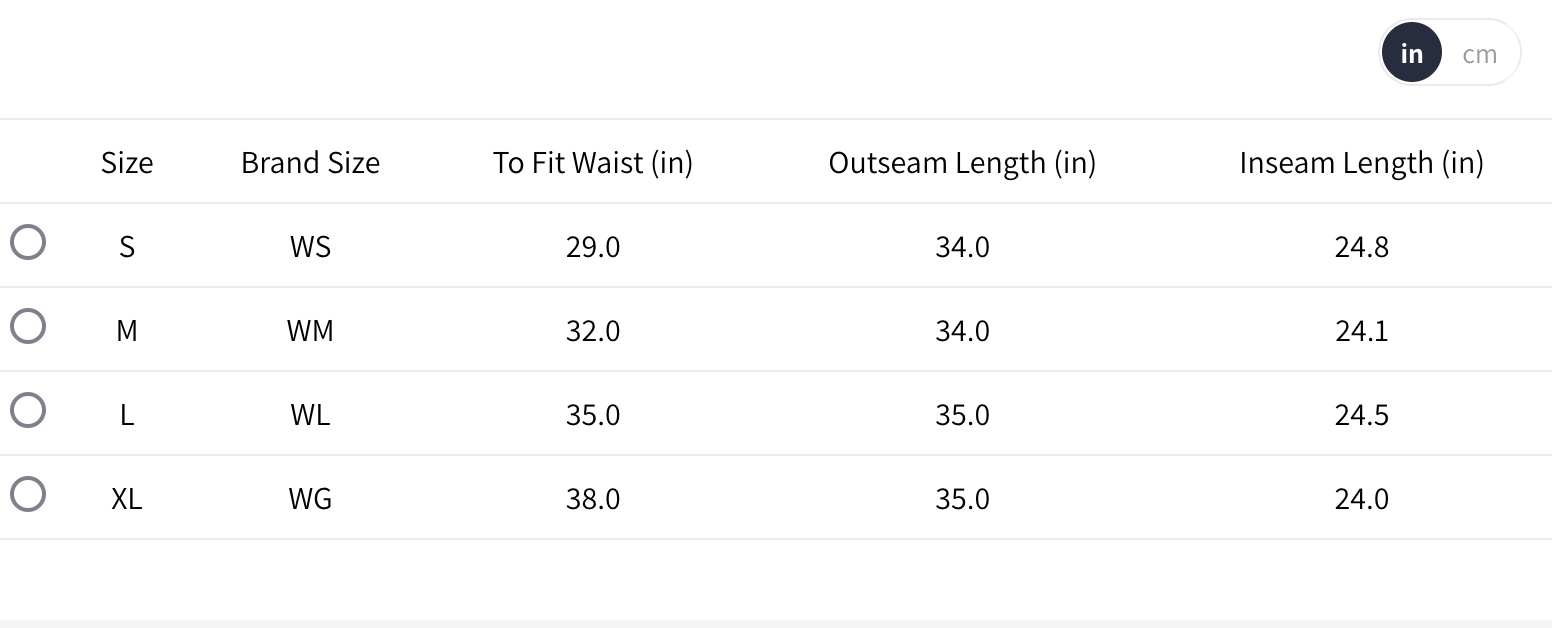1552x628 pixels.
Task: Click the WS brand size cell
Action: (x=310, y=246)
